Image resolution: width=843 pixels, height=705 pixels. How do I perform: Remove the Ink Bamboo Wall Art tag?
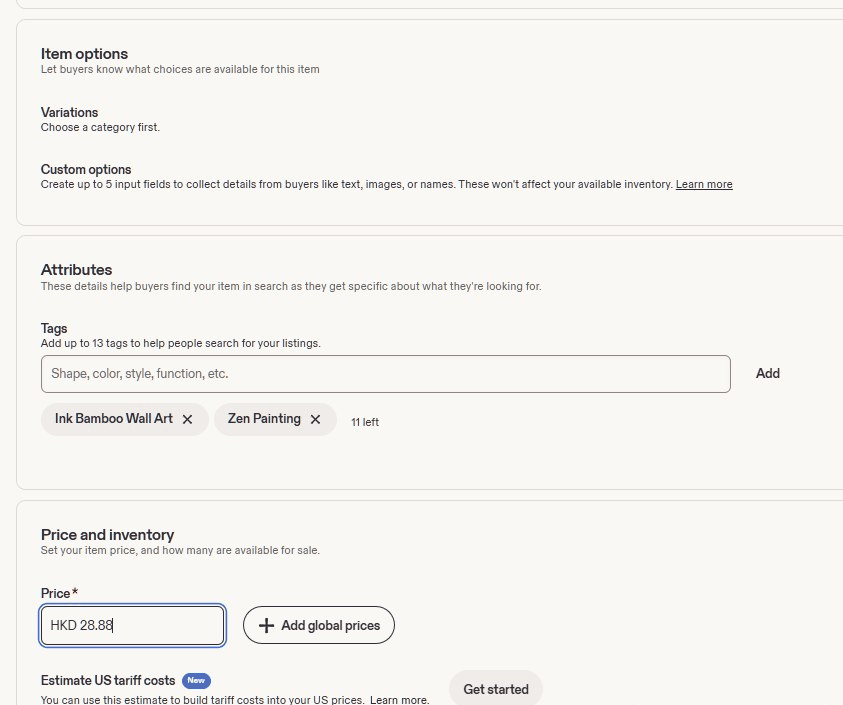click(187, 419)
